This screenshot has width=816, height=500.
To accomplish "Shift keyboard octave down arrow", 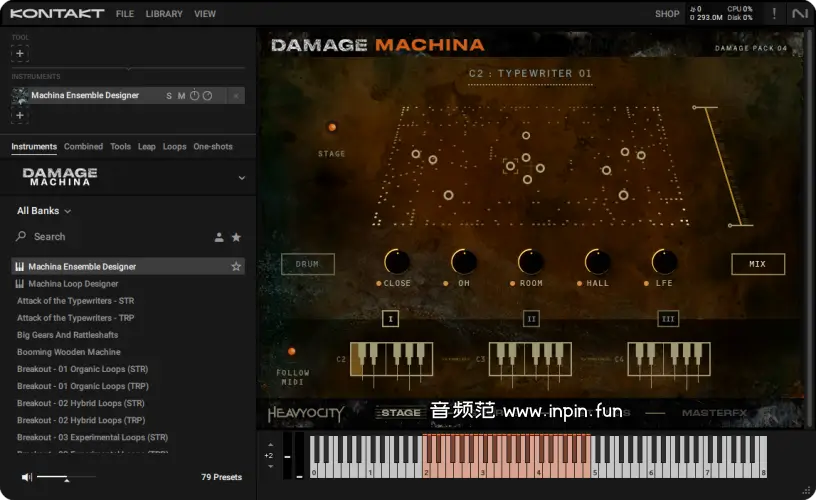I will point(270,466).
